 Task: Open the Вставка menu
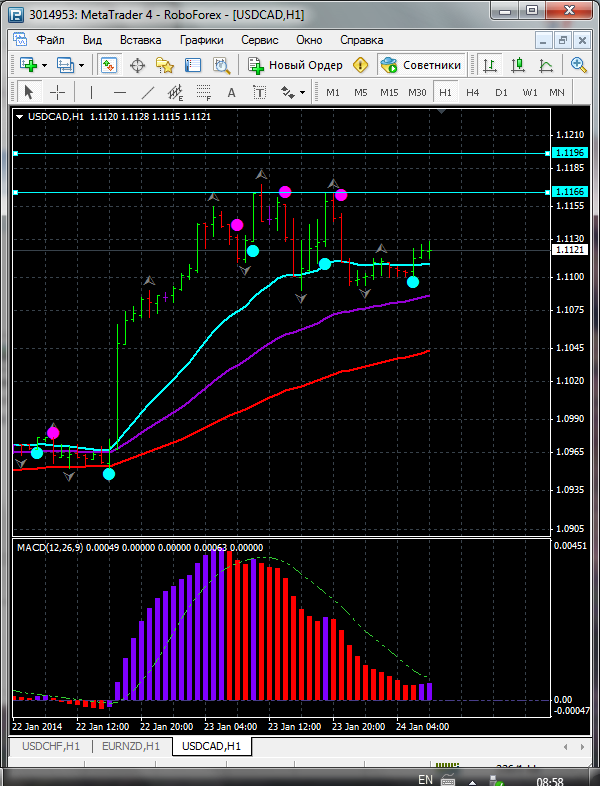(x=140, y=40)
